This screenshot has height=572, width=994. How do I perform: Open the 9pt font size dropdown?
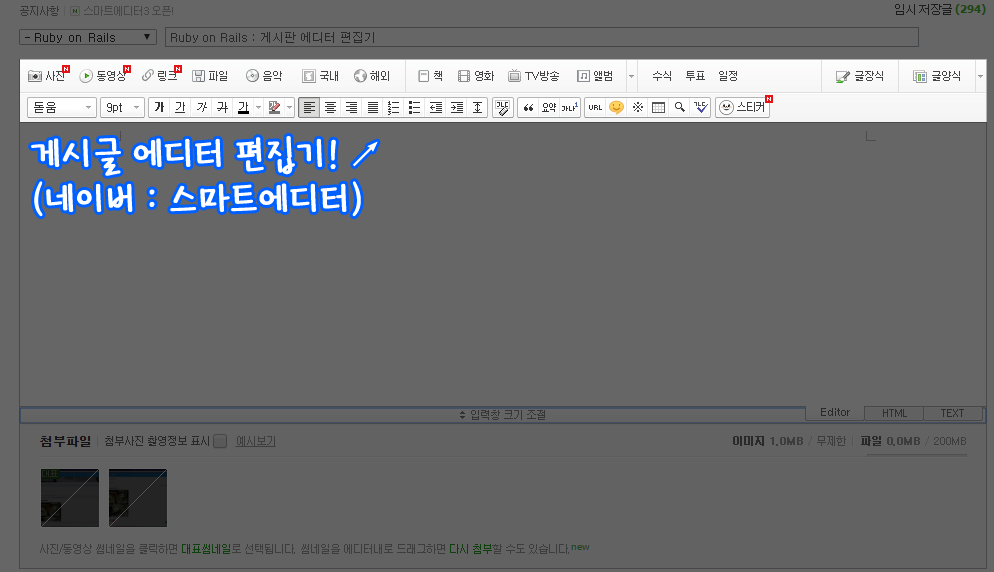pyautogui.click(x=122, y=107)
